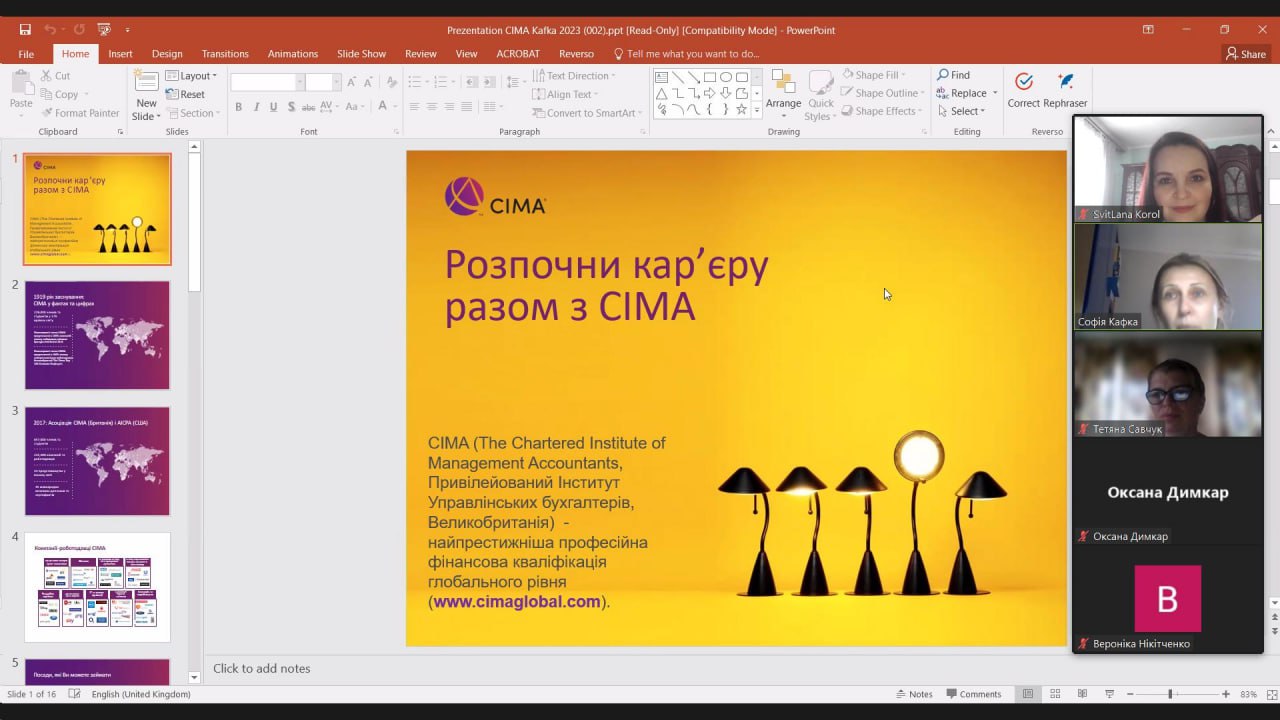Toggle Bold formatting
The width and height of the screenshot is (1280, 720).
coord(238,107)
